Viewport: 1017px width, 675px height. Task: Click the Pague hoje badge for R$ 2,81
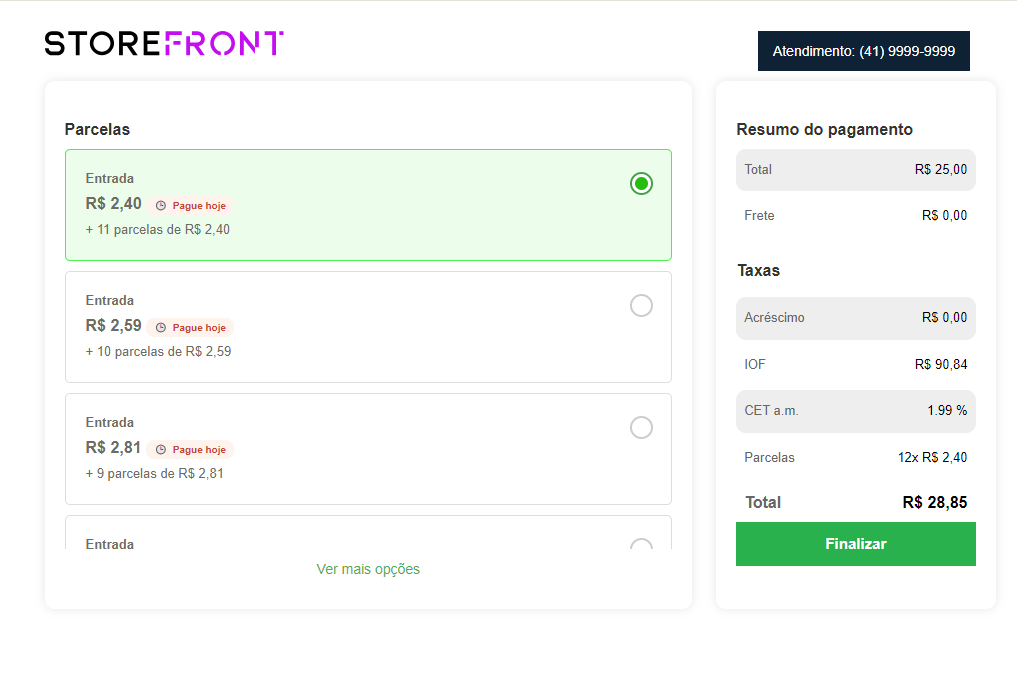[x=190, y=449]
